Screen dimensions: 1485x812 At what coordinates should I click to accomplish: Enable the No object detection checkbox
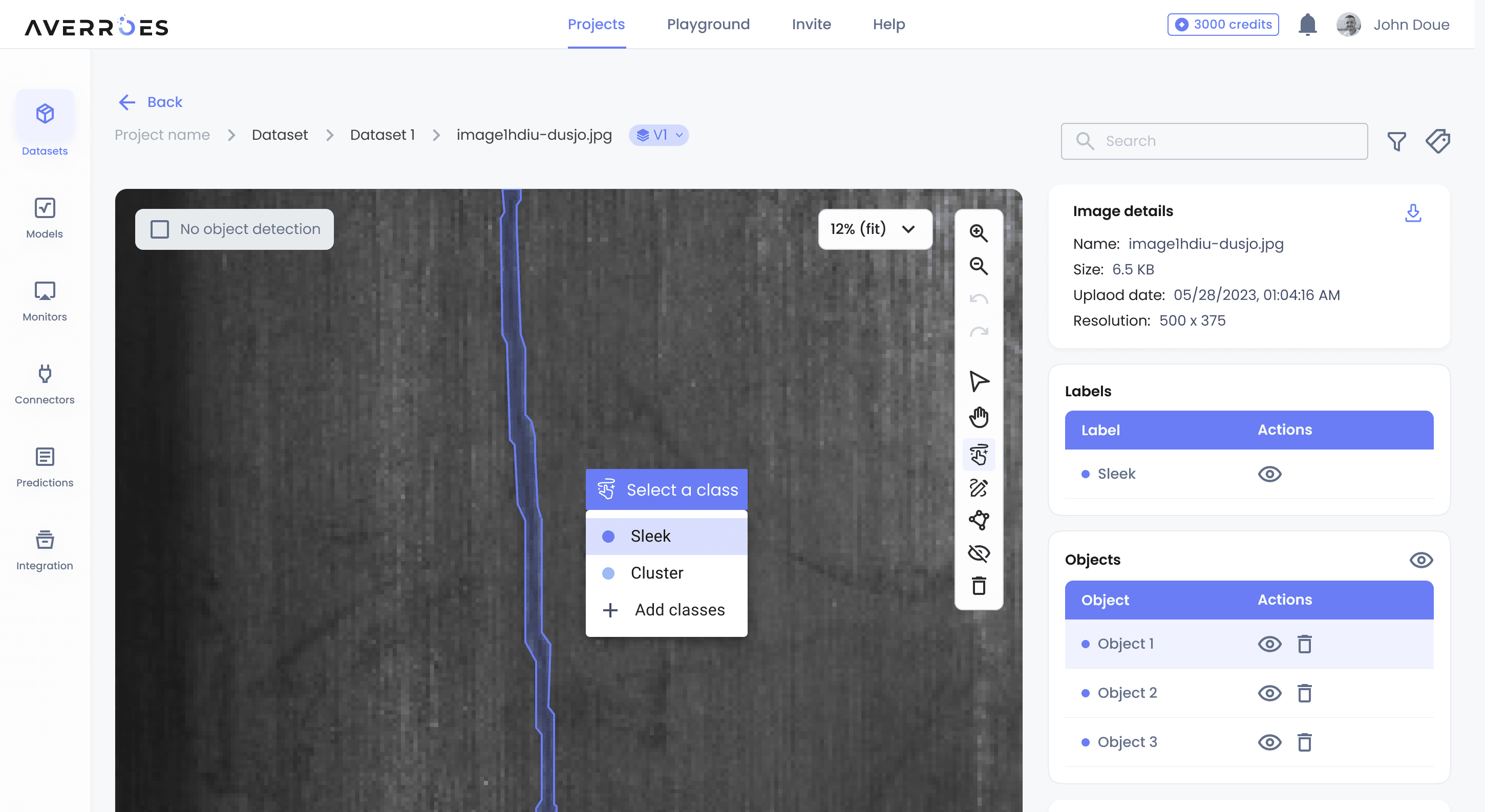point(160,229)
